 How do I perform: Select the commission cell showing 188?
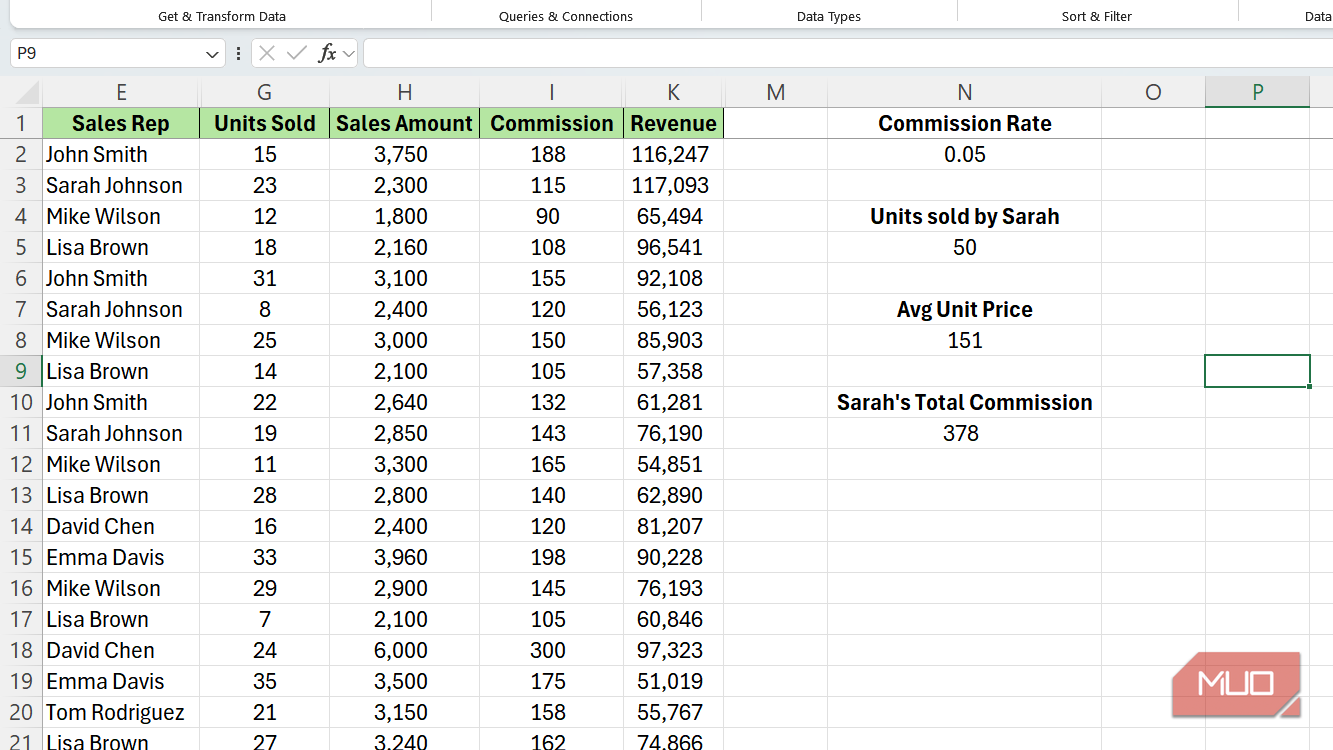click(x=551, y=155)
